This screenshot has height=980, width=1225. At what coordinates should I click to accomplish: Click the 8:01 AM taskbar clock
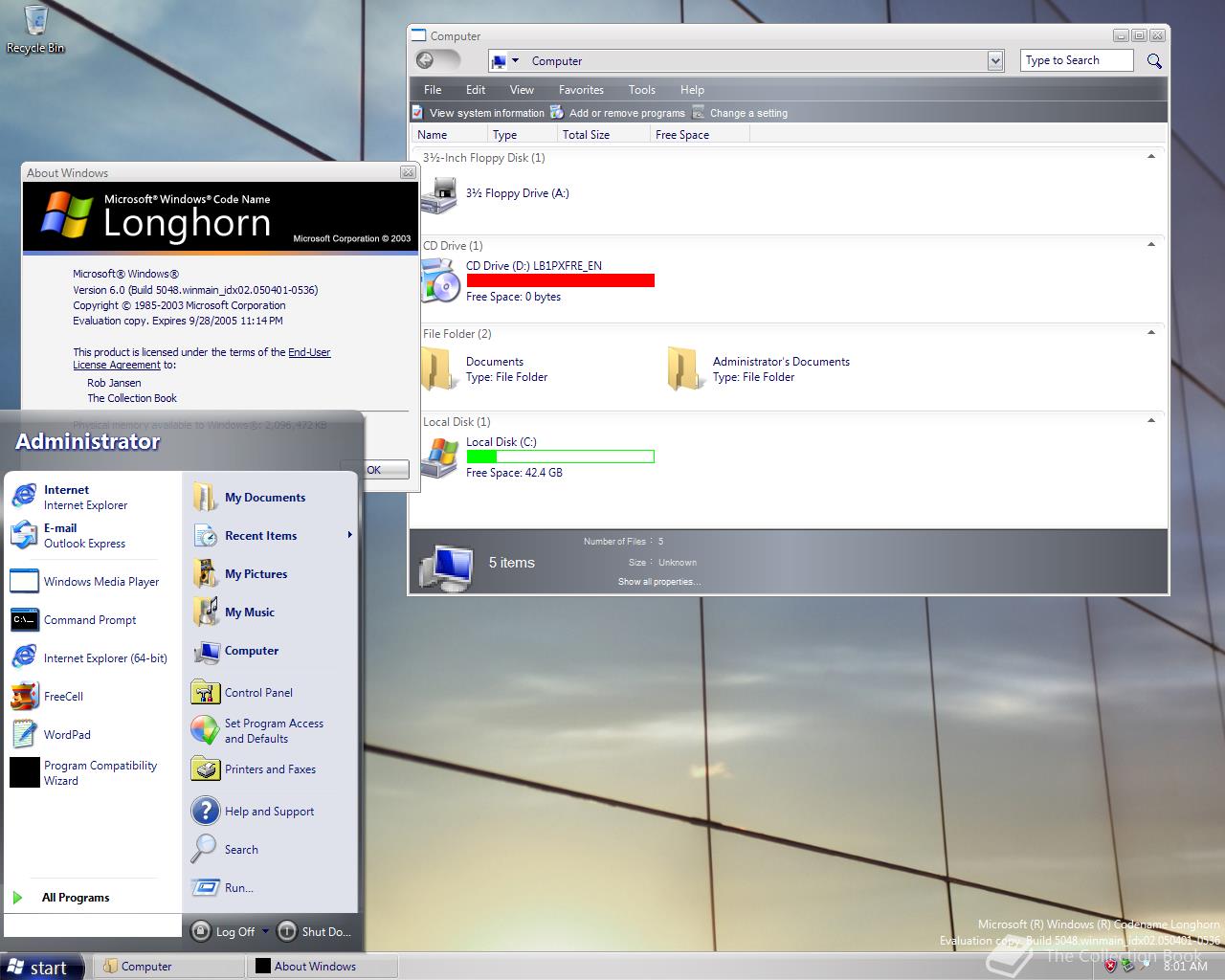pos(1185,967)
